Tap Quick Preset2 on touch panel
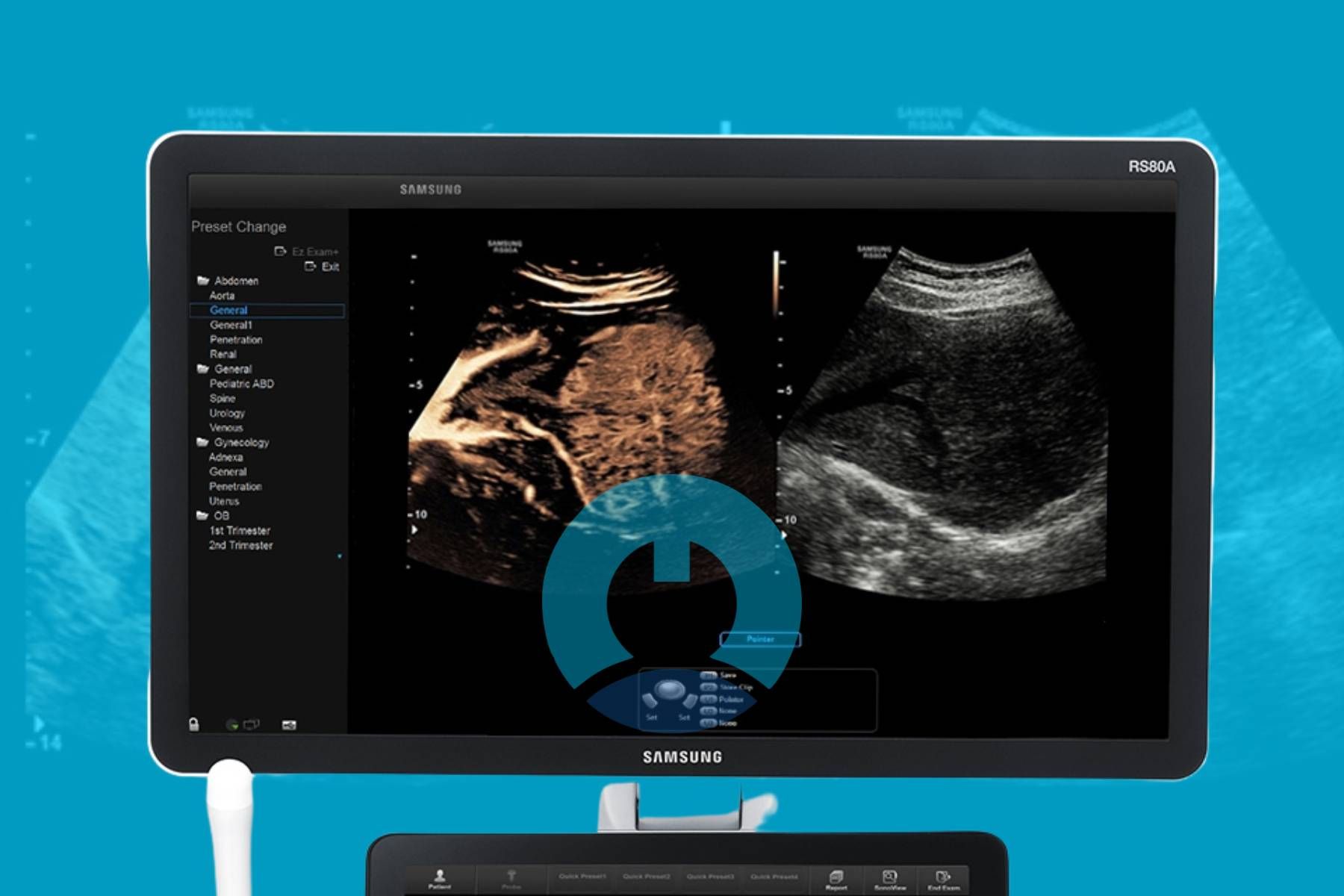 coord(647,877)
